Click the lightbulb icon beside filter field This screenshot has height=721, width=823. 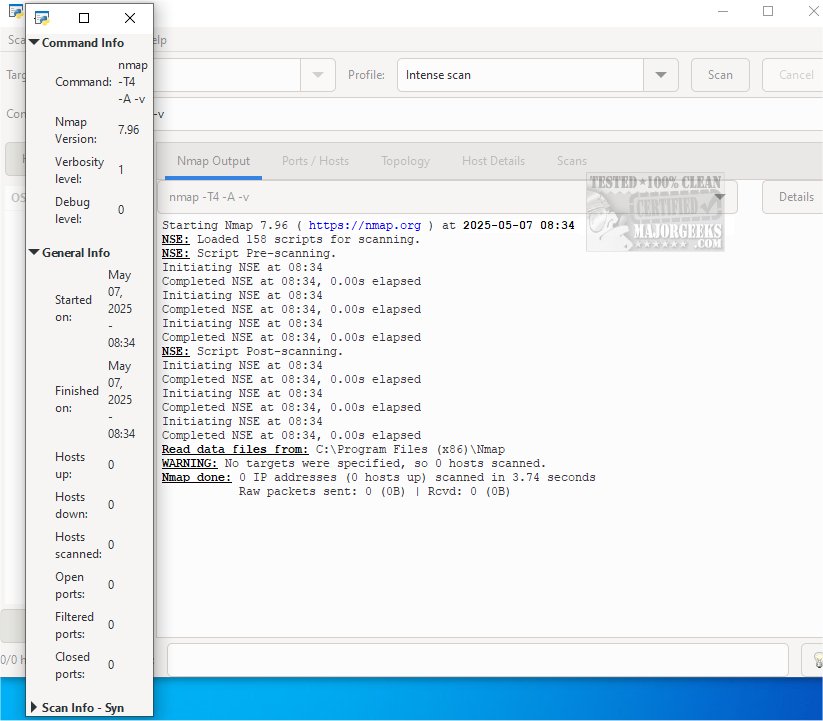coord(817,660)
